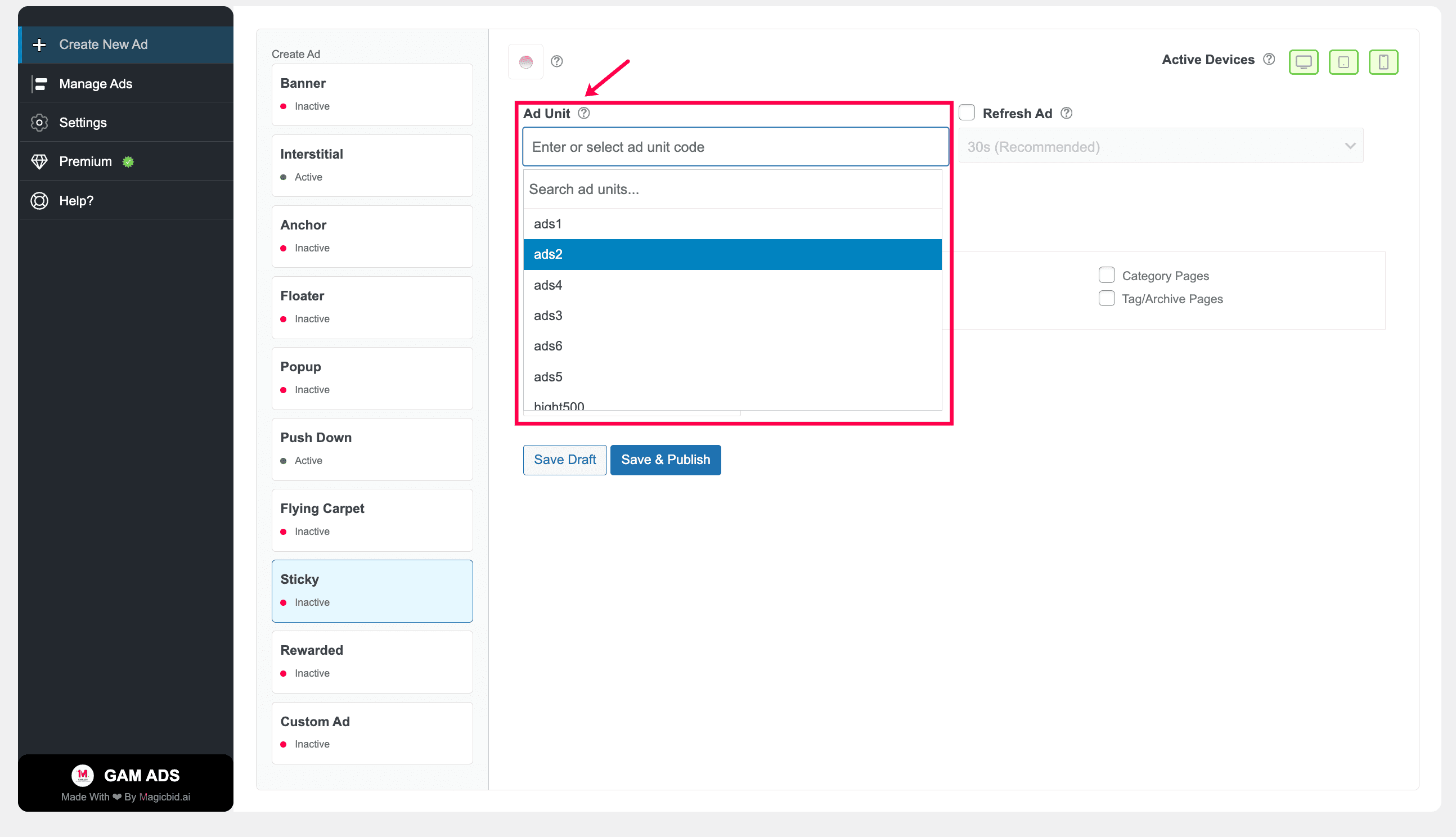Select ads1 from the ad unit list
Image resolution: width=1456 pixels, height=837 pixels.
733,224
